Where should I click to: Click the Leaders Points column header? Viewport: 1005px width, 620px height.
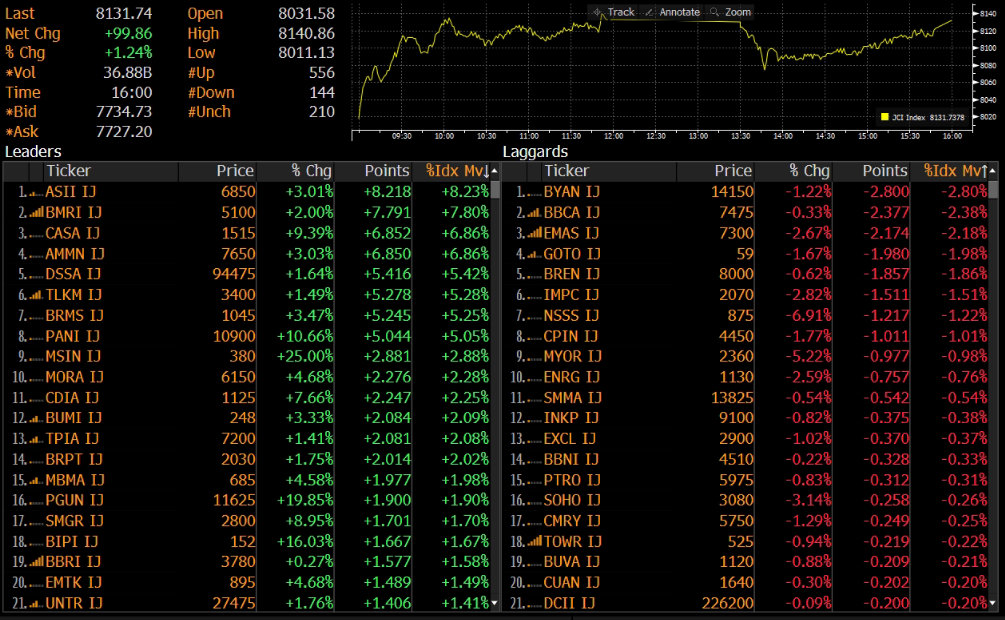[x=386, y=171]
